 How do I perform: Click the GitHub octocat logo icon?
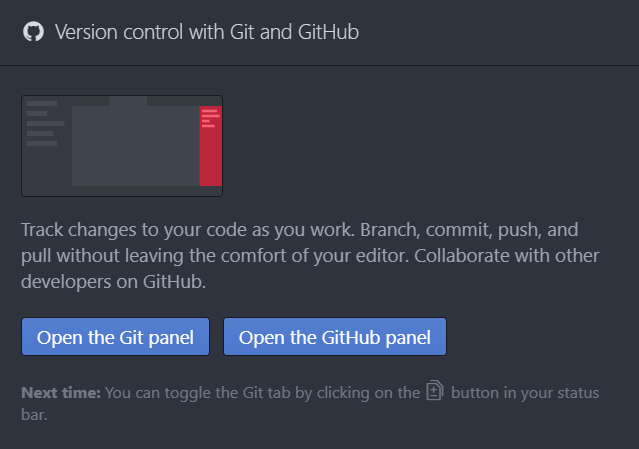pos(33,32)
